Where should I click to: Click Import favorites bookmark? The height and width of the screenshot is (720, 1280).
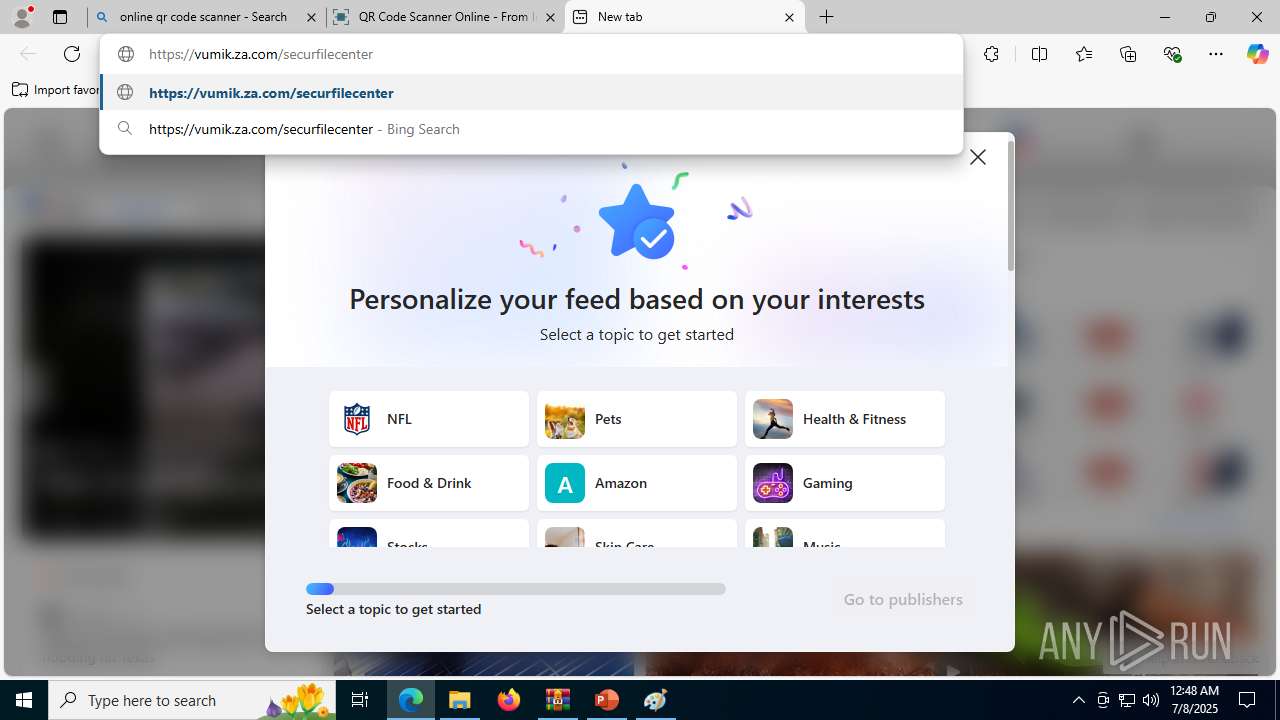click(56, 90)
